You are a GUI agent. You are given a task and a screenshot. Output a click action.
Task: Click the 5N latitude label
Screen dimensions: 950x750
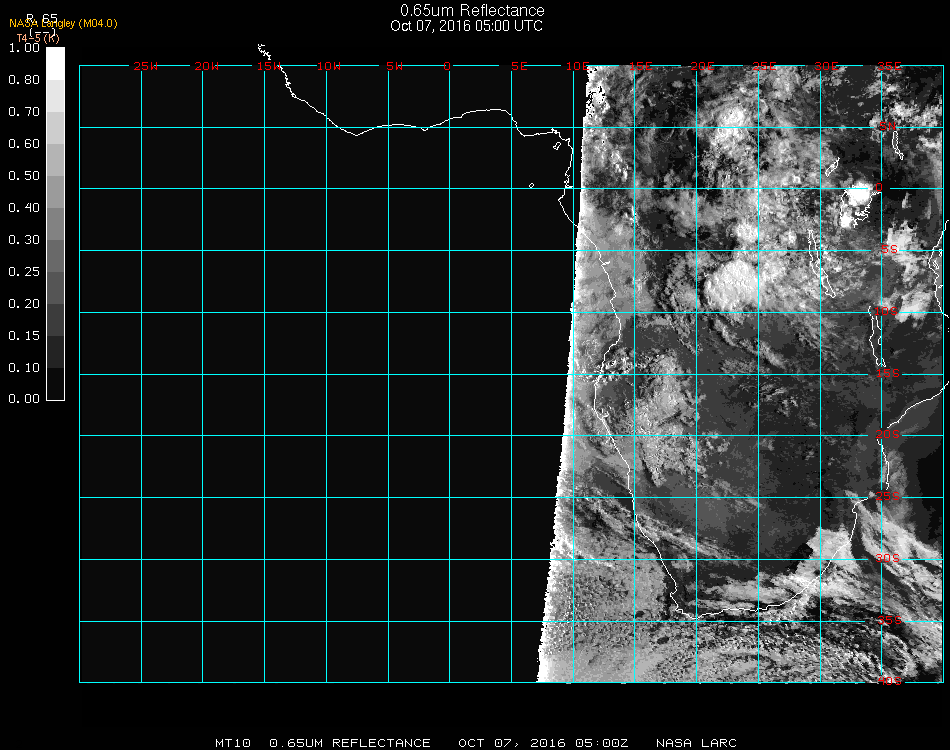tap(888, 126)
